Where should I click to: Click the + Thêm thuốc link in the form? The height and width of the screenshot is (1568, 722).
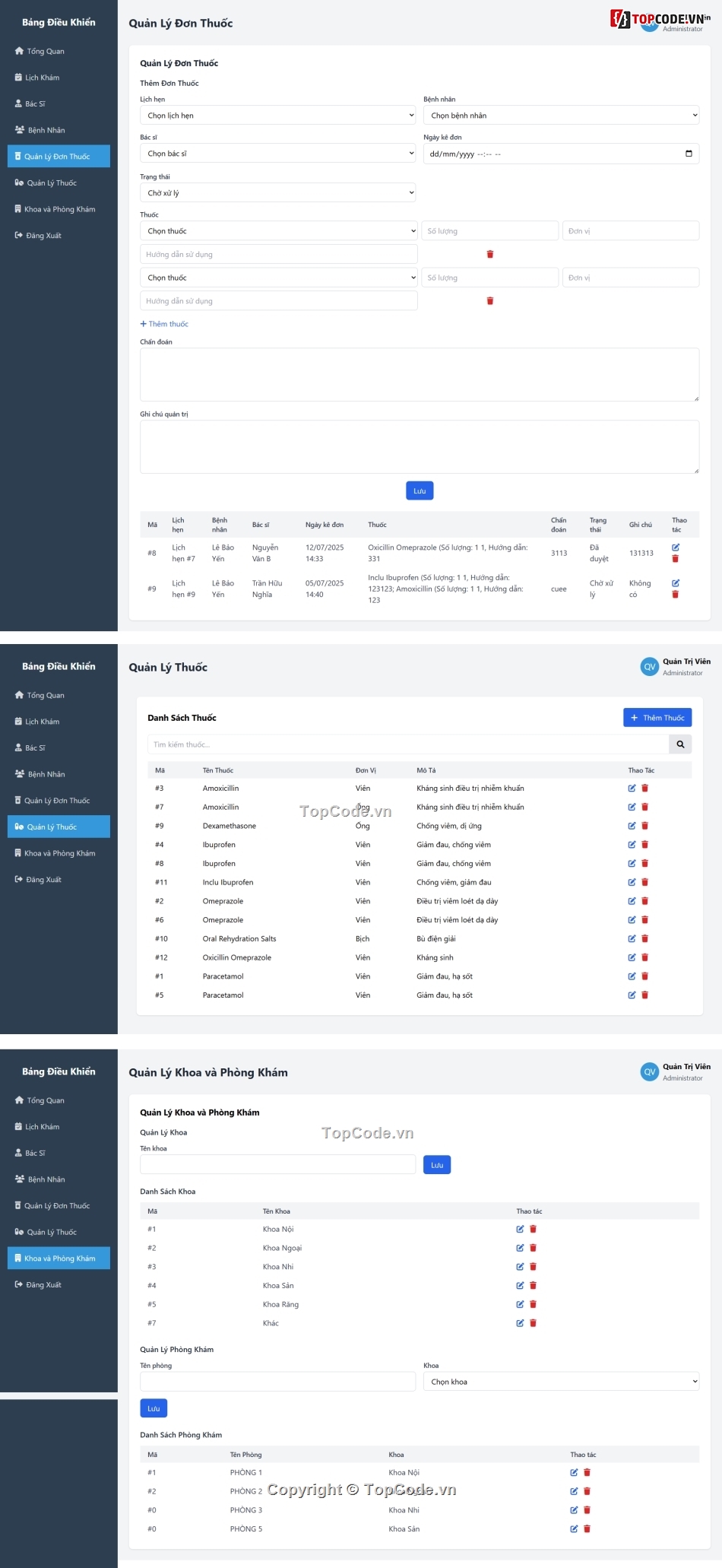(164, 324)
